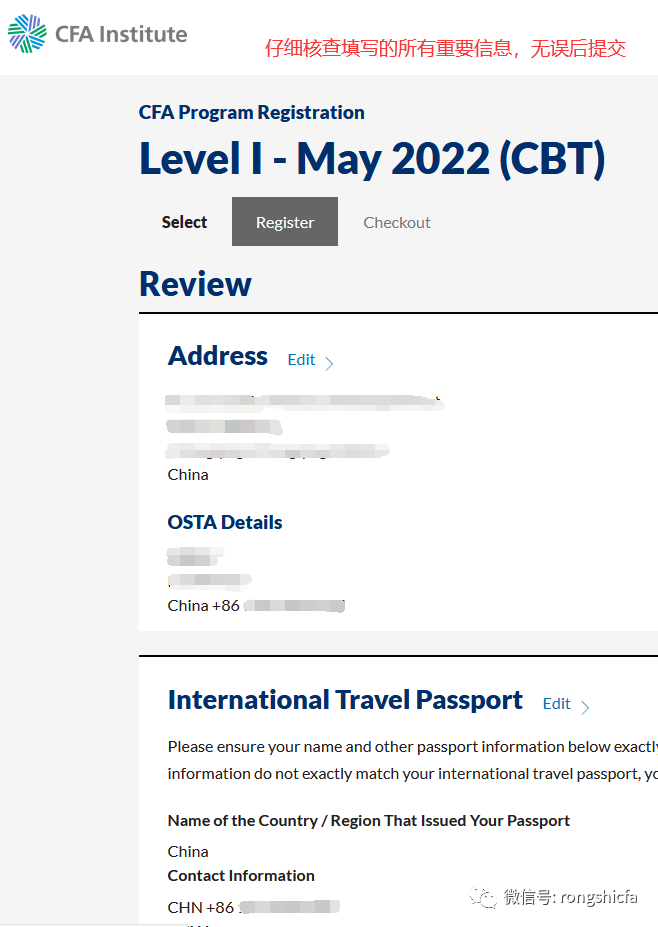Edit the Address section
658x927 pixels.
(302, 360)
